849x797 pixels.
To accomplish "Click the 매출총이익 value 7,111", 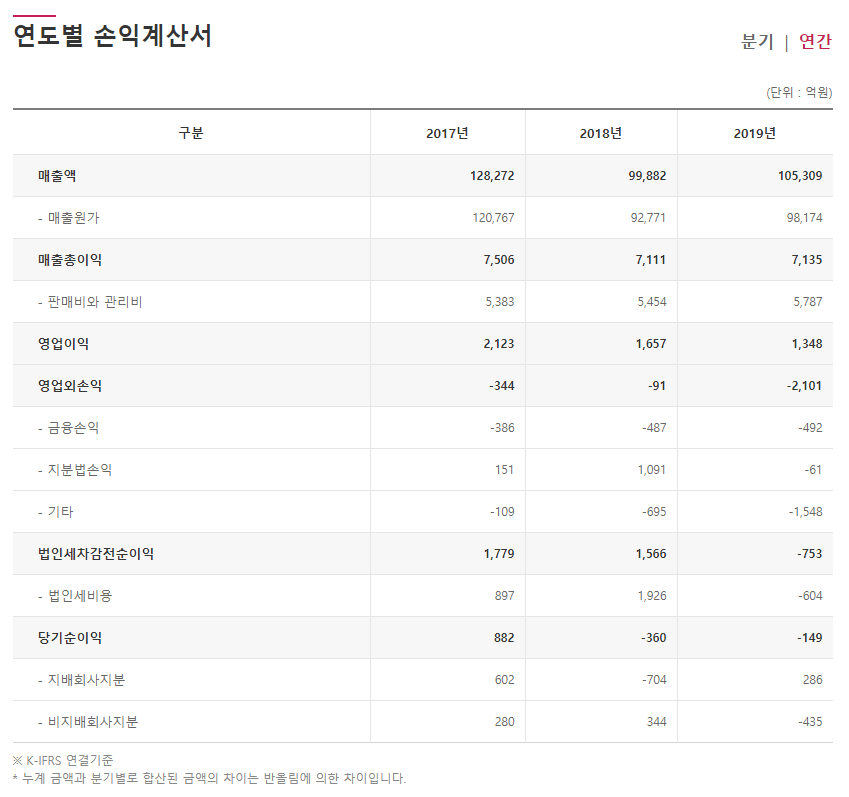I will click(650, 260).
